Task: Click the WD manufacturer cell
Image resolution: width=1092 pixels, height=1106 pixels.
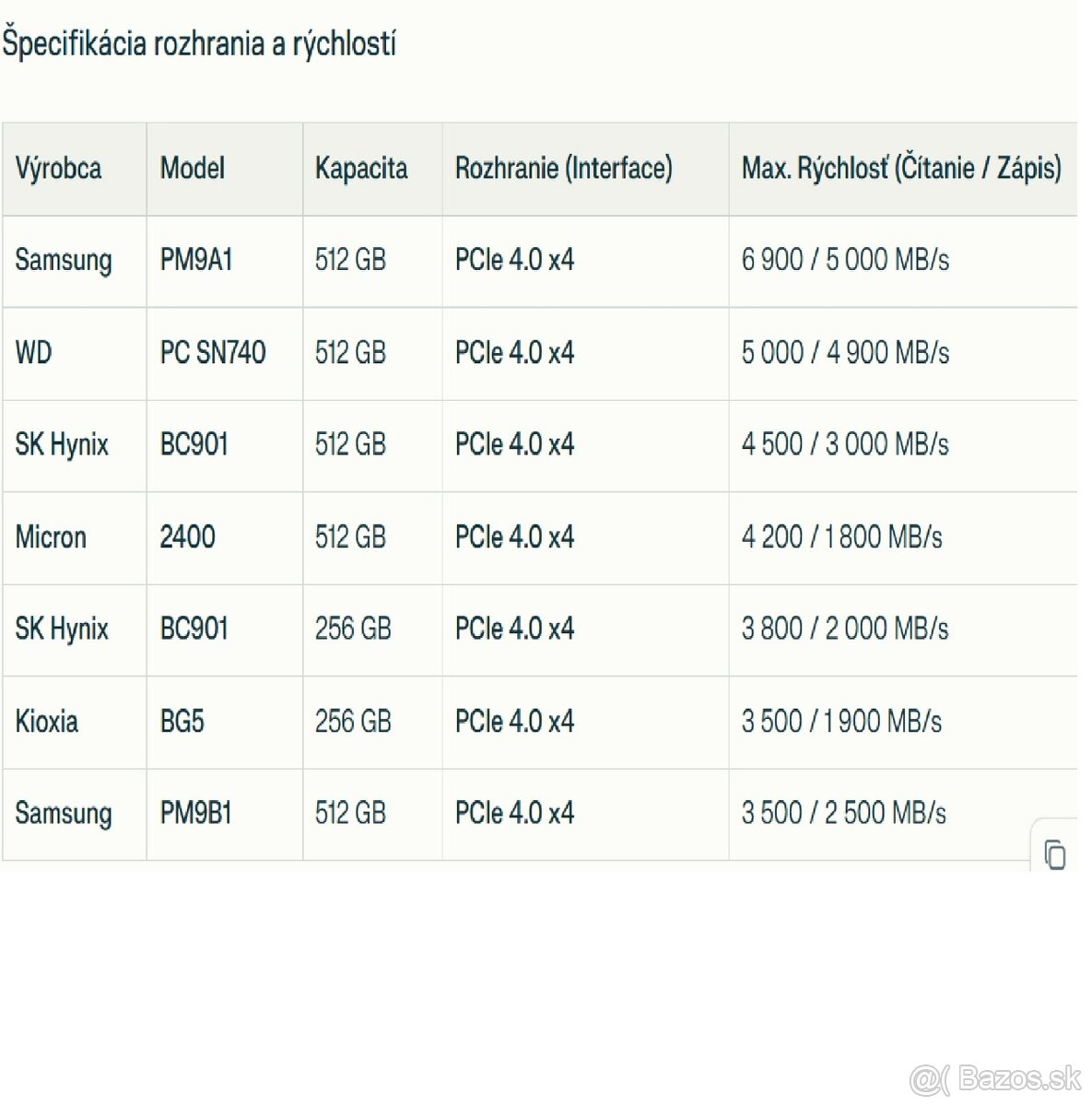Action: click(x=34, y=353)
